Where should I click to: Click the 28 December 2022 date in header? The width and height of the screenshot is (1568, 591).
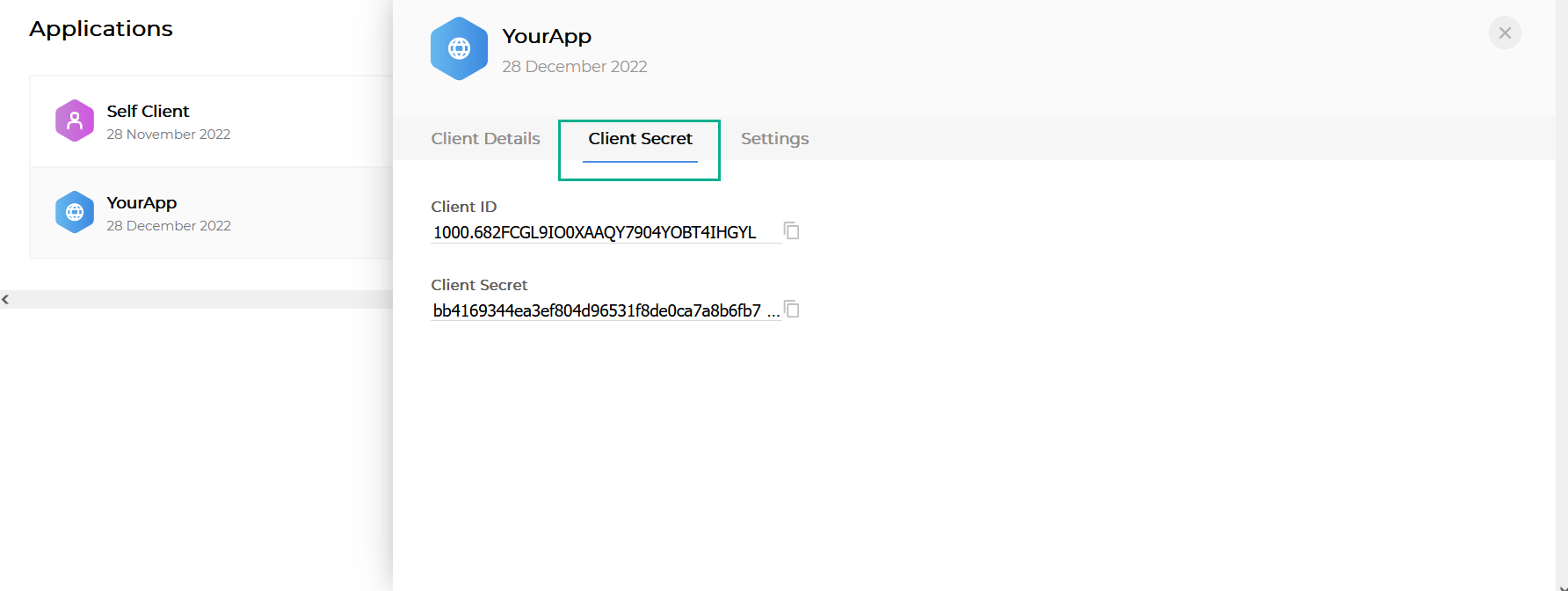coord(575,67)
